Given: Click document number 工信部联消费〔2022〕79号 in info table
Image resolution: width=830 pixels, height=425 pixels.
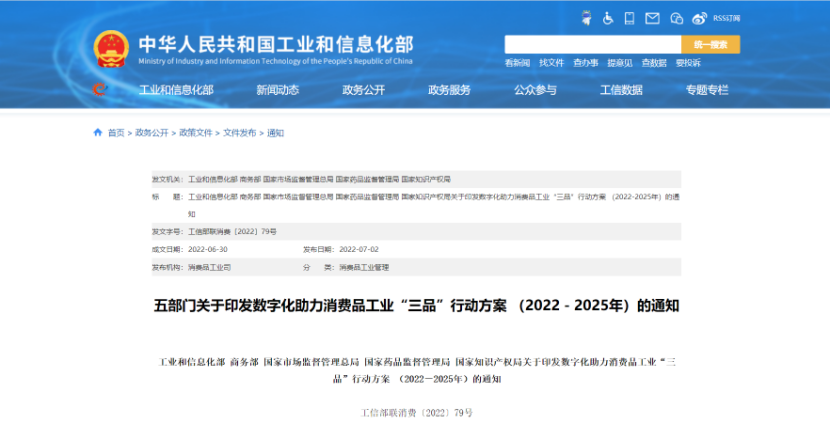Looking at the screenshot, I should pyautogui.click(x=232, y=232).
